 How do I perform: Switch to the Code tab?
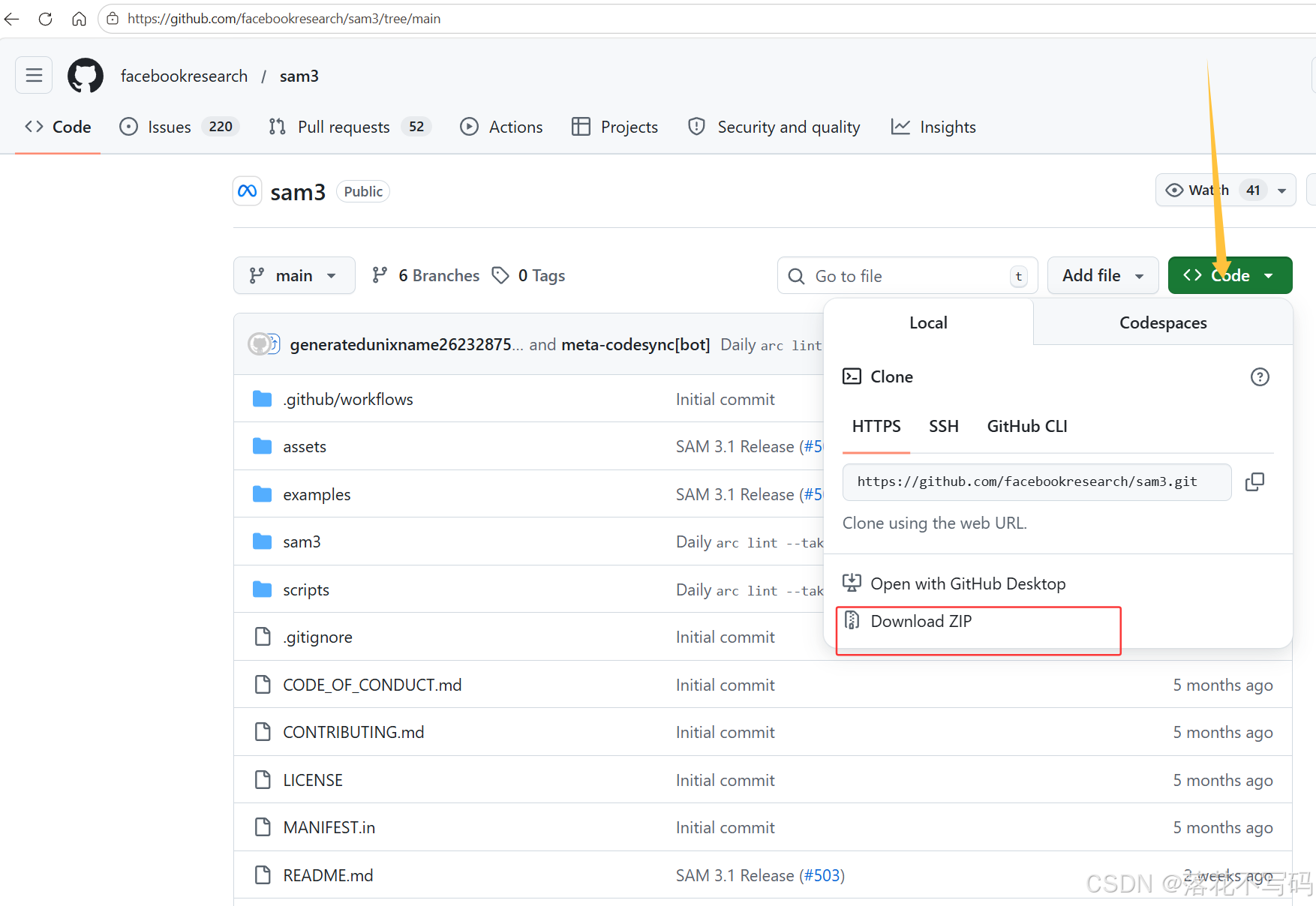pos(58,127)
